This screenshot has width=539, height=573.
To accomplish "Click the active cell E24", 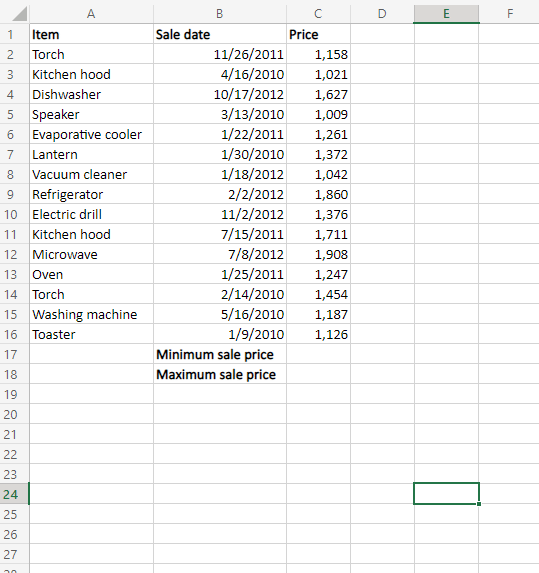I will (446, 494).
